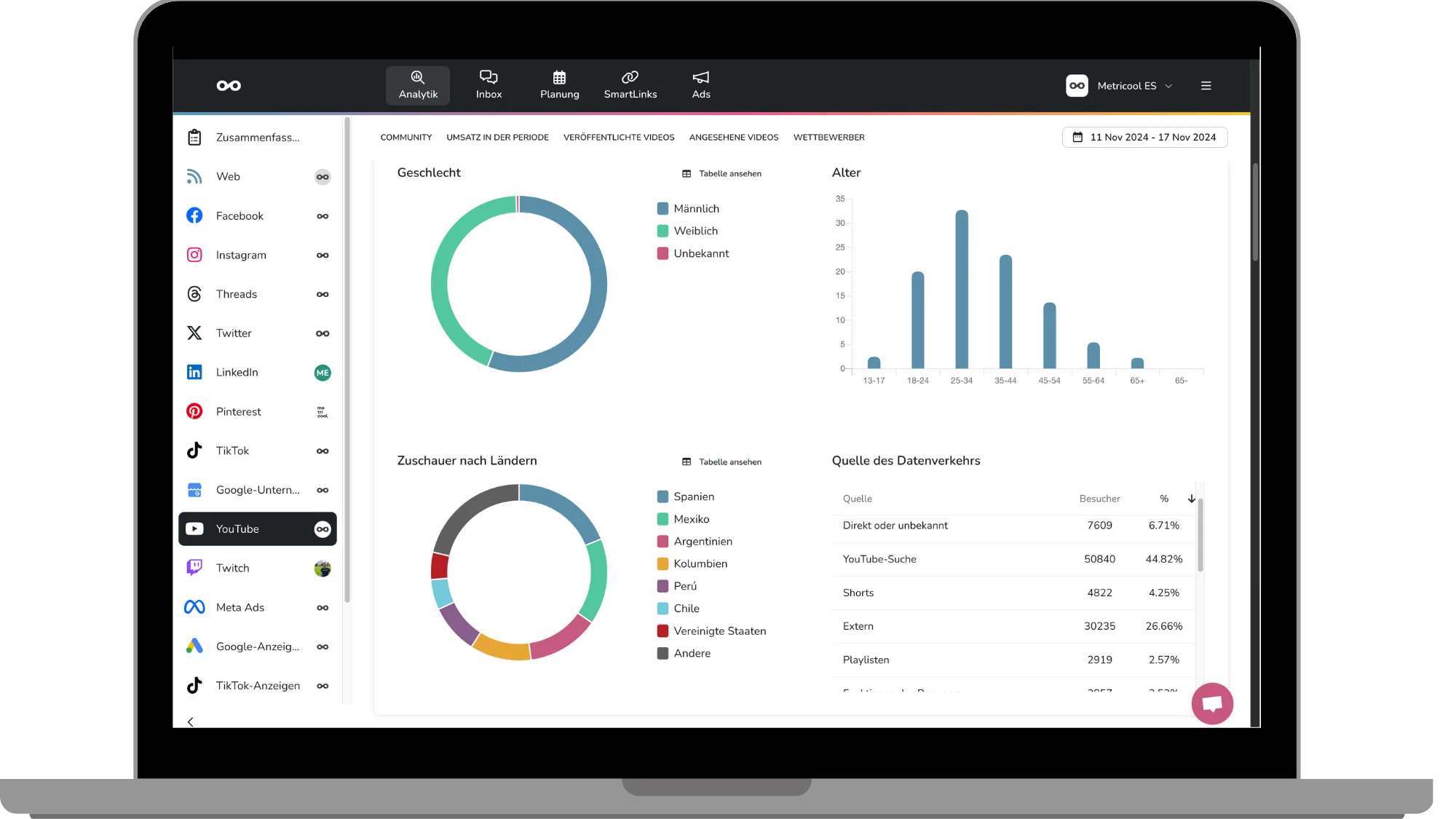Open the Analytik section

(418, 85)
